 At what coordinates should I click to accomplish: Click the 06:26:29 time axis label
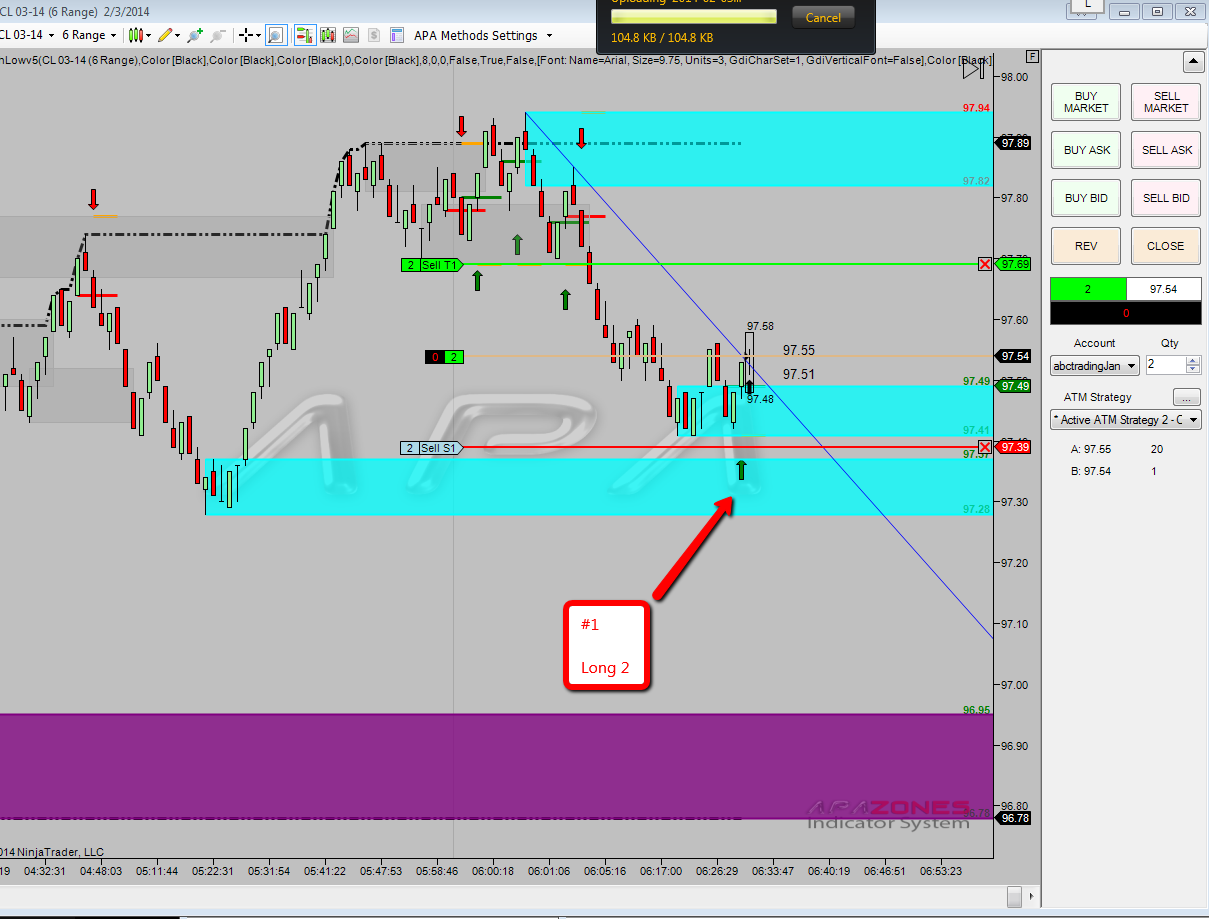point(717,871)
